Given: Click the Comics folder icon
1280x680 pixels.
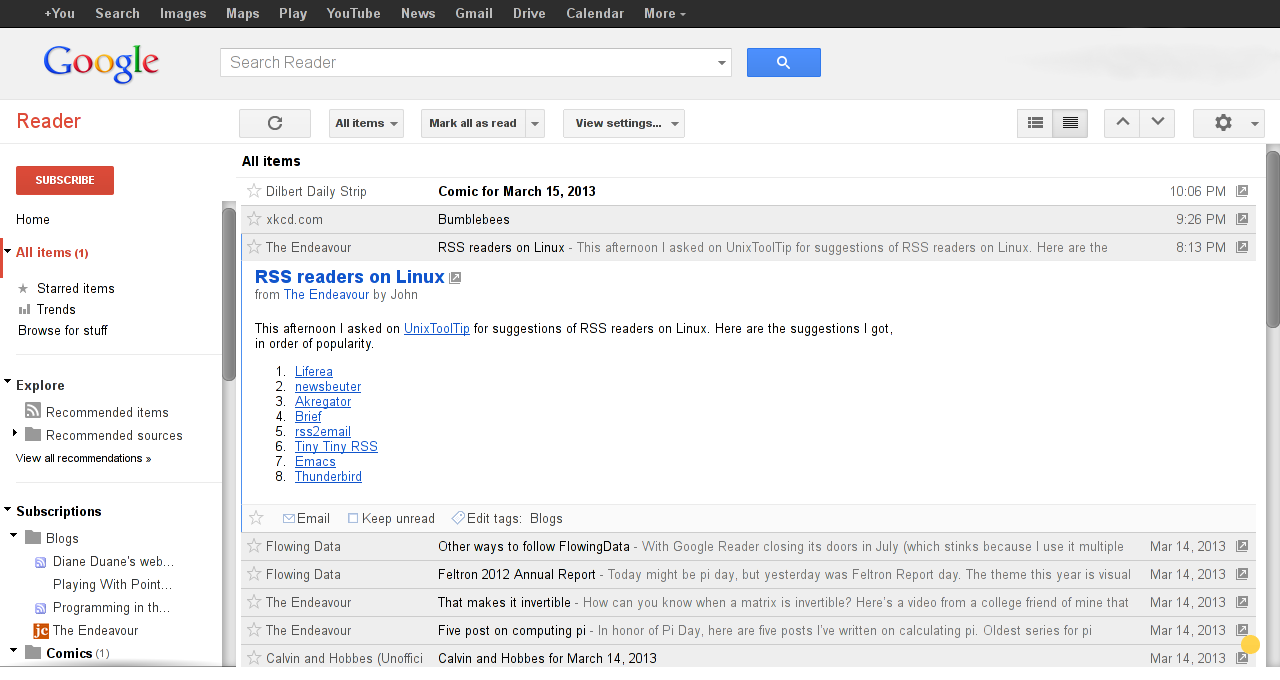Looking at the screenshot, I should [33, 652].
